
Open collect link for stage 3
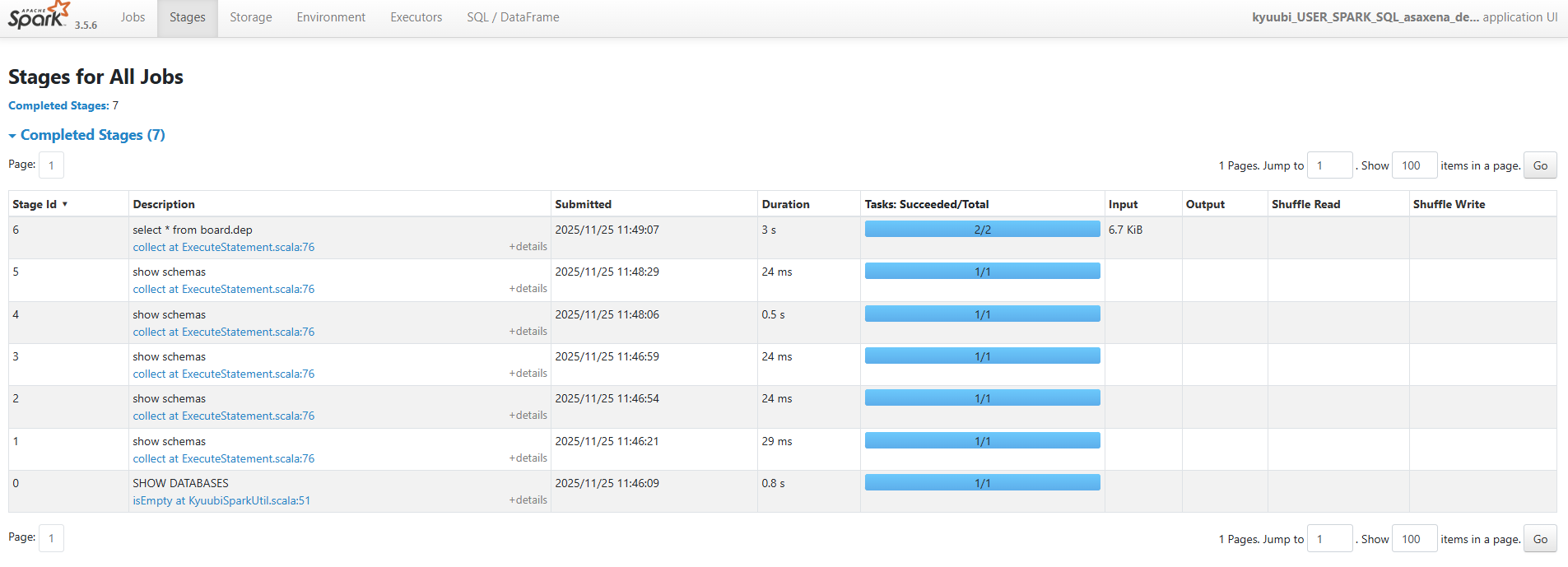coord(223,374)
